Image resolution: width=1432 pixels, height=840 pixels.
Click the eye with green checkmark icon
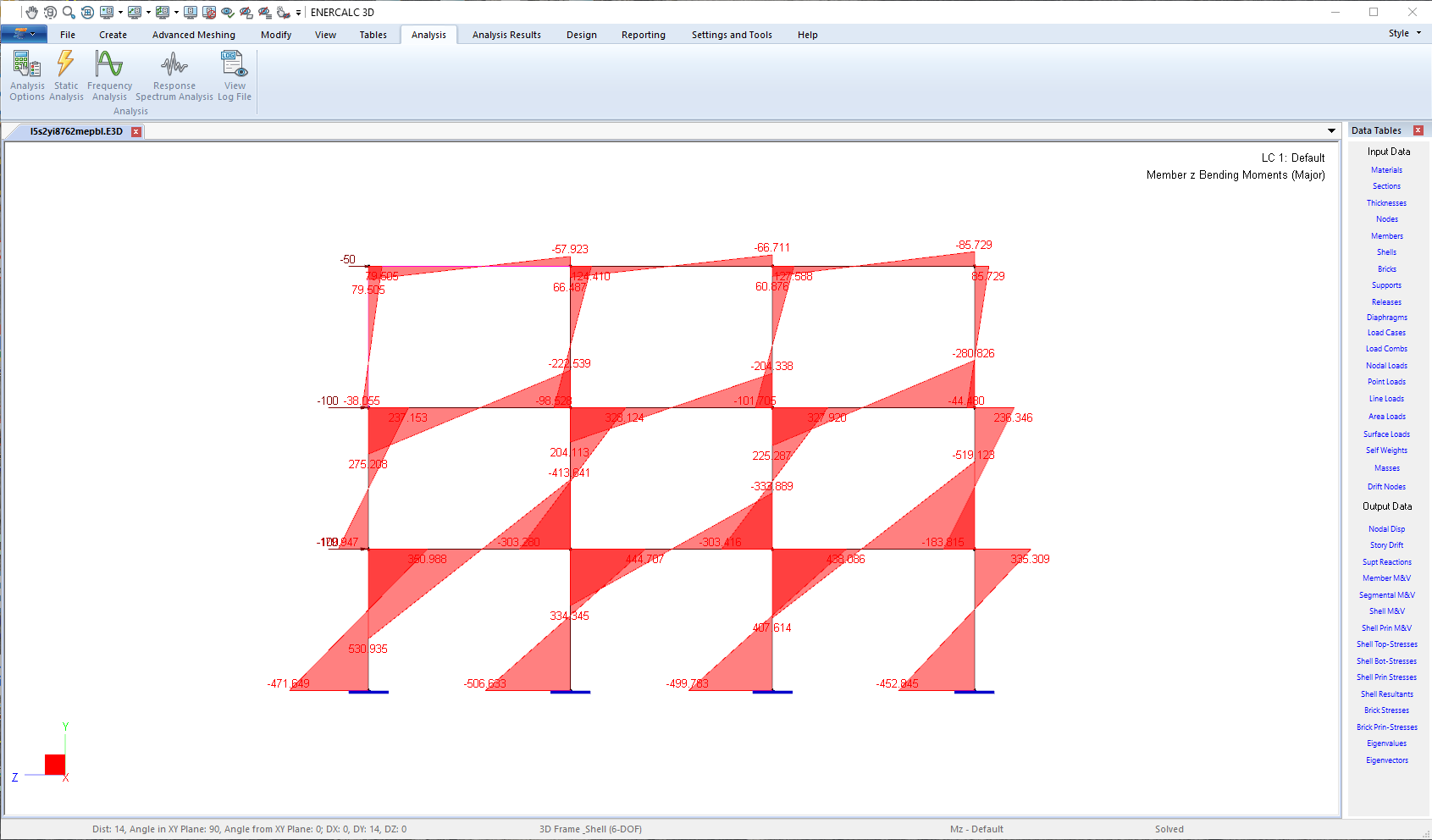pos(228,12)
